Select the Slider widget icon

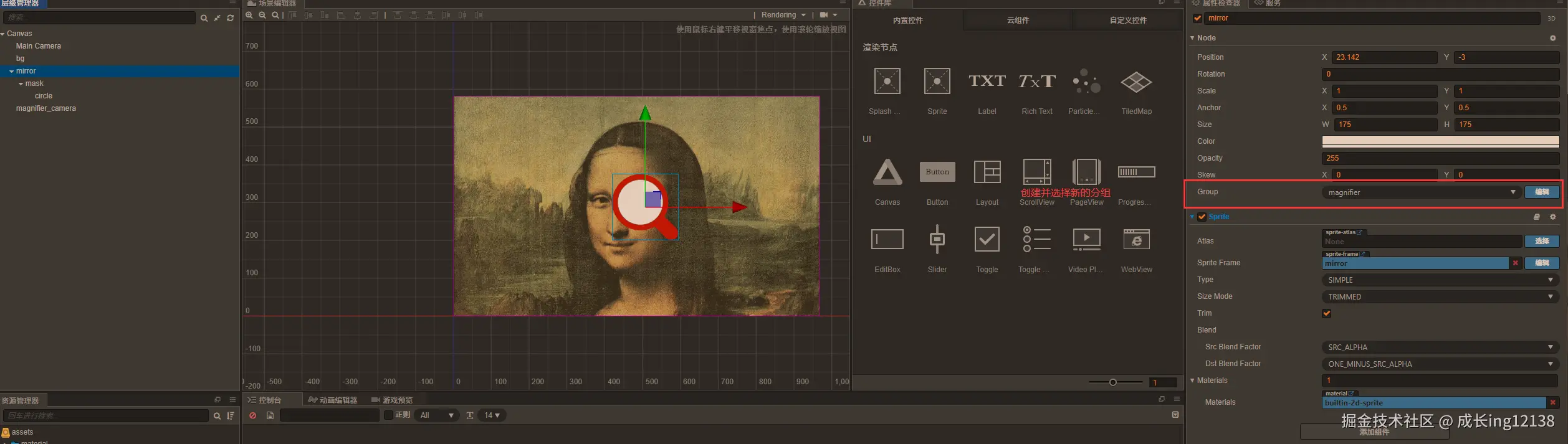tap(937, 239)
